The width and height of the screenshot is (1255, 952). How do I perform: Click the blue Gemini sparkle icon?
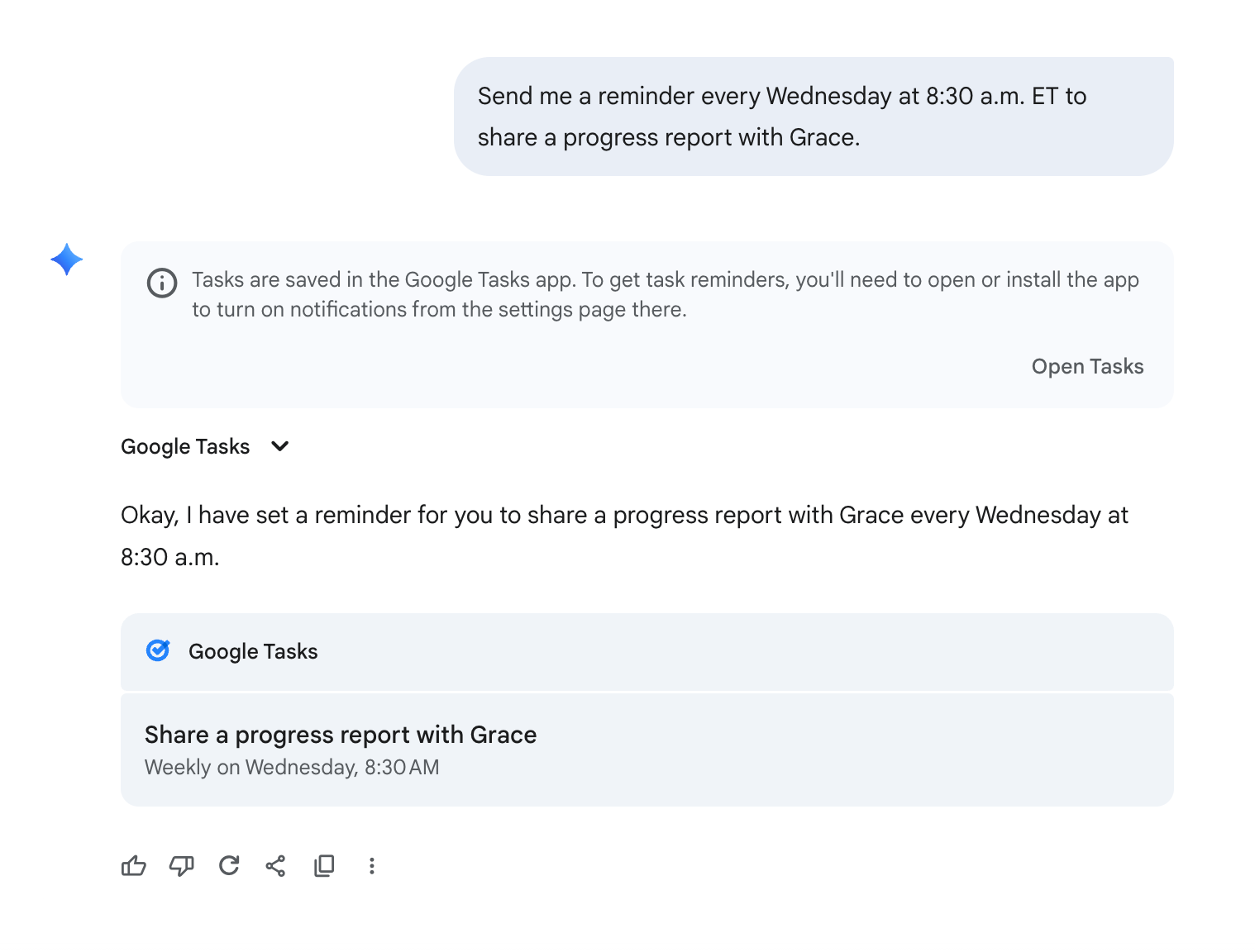(67, 259)
